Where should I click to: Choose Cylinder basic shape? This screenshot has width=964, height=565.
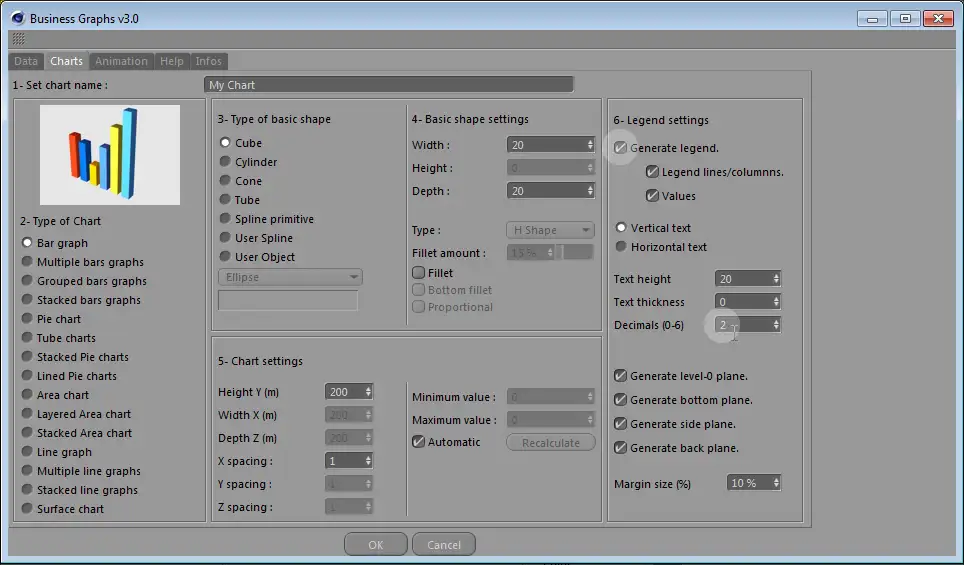tap(248, 162)
